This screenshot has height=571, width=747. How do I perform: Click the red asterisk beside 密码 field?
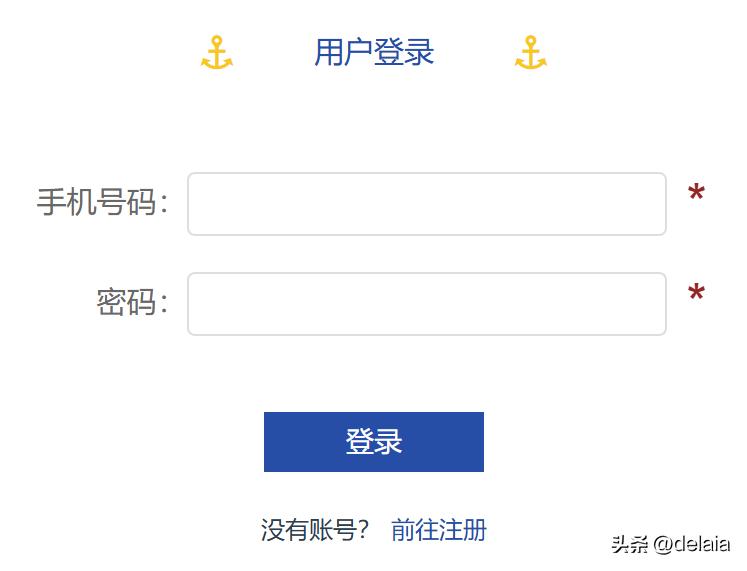(696, 295)
